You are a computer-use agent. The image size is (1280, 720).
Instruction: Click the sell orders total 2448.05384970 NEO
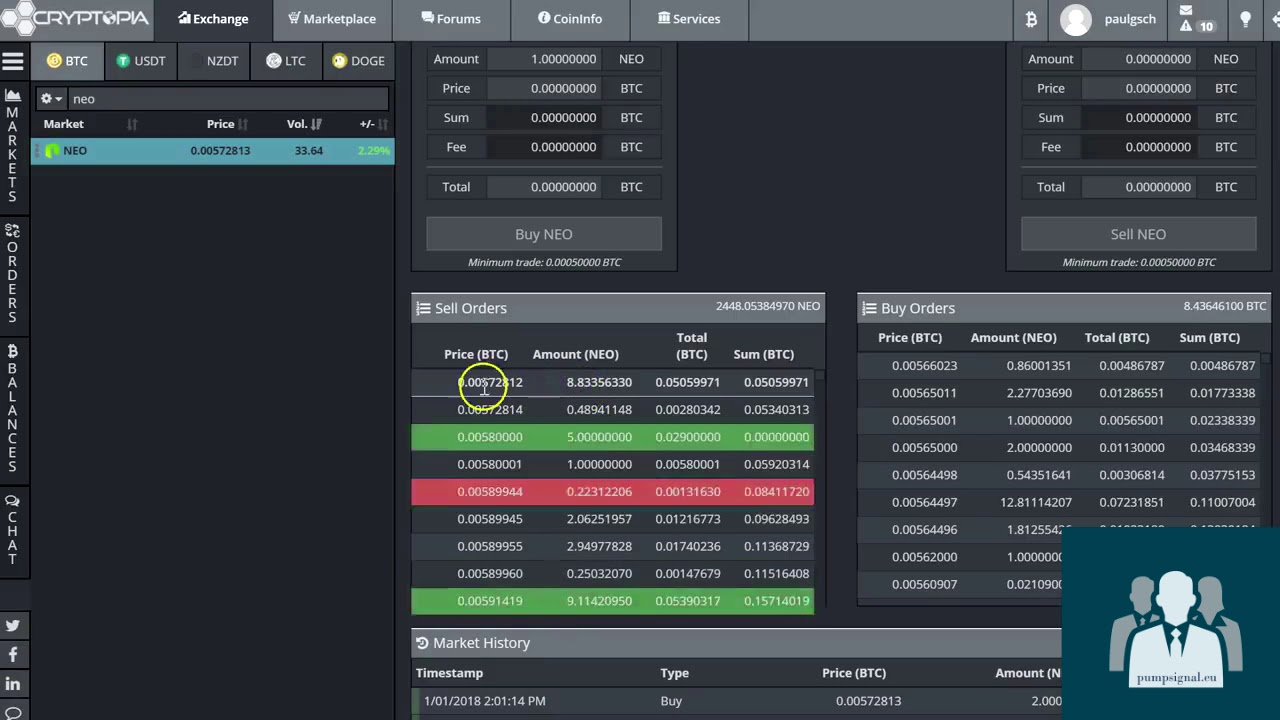pos(768,306)
